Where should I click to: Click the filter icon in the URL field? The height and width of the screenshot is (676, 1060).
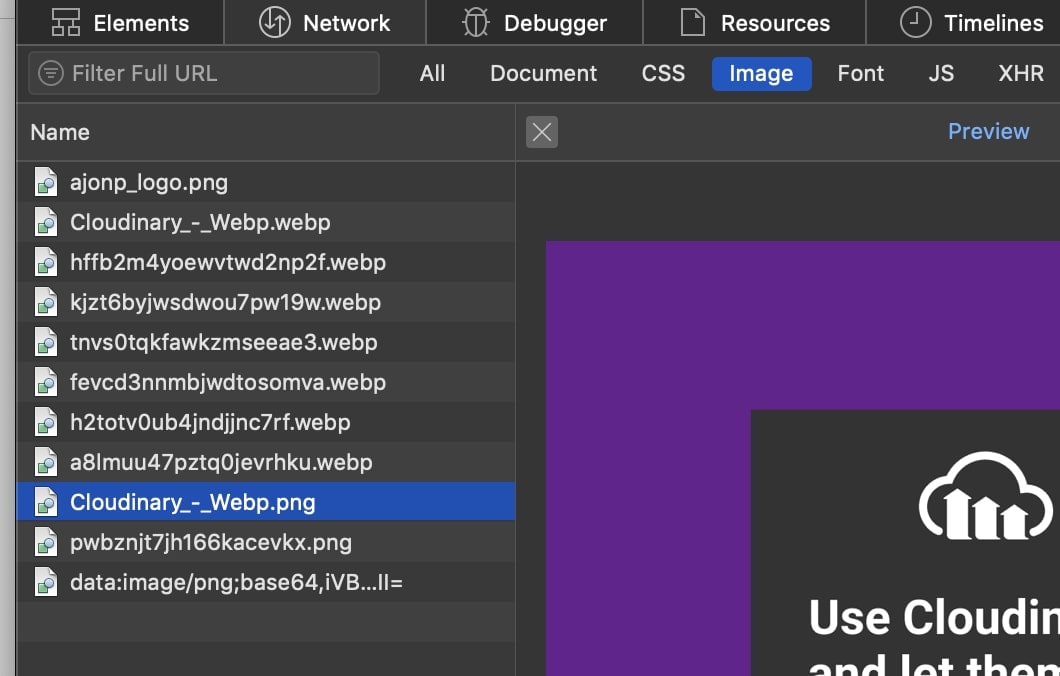pyautogui.click(x=51, y=73)
